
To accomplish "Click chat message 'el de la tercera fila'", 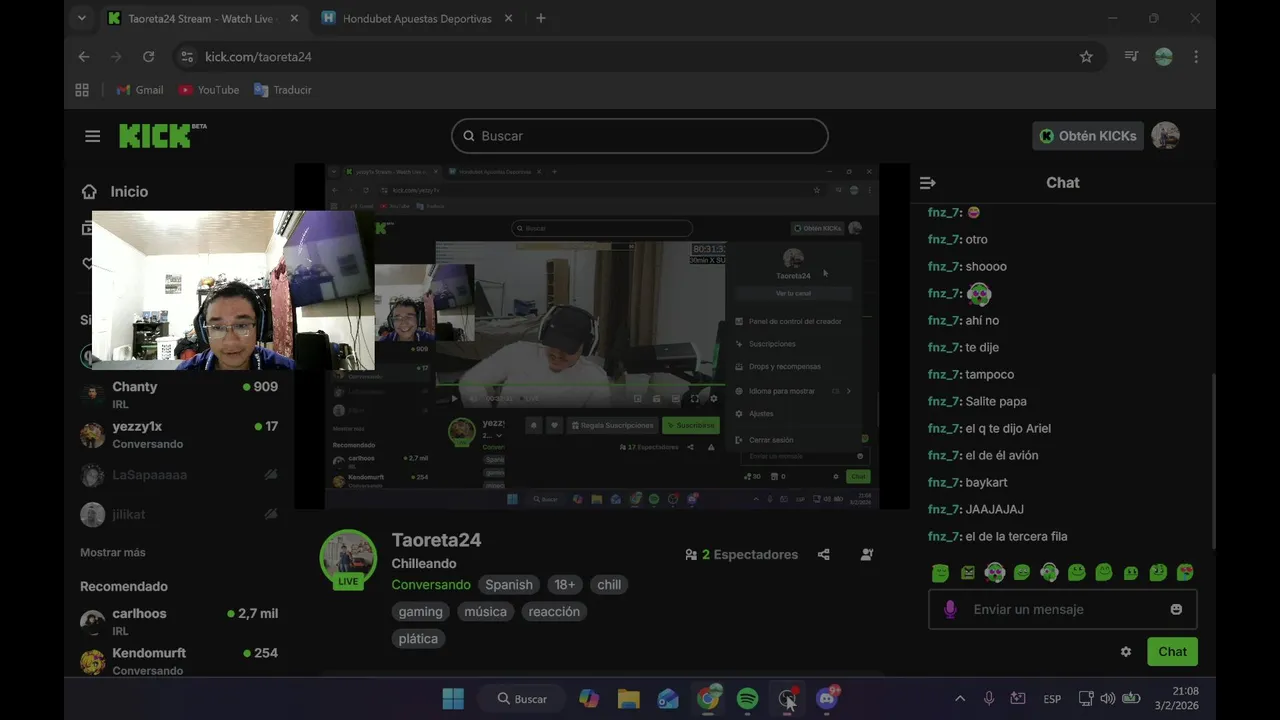I will click(x=1016, y=536).
